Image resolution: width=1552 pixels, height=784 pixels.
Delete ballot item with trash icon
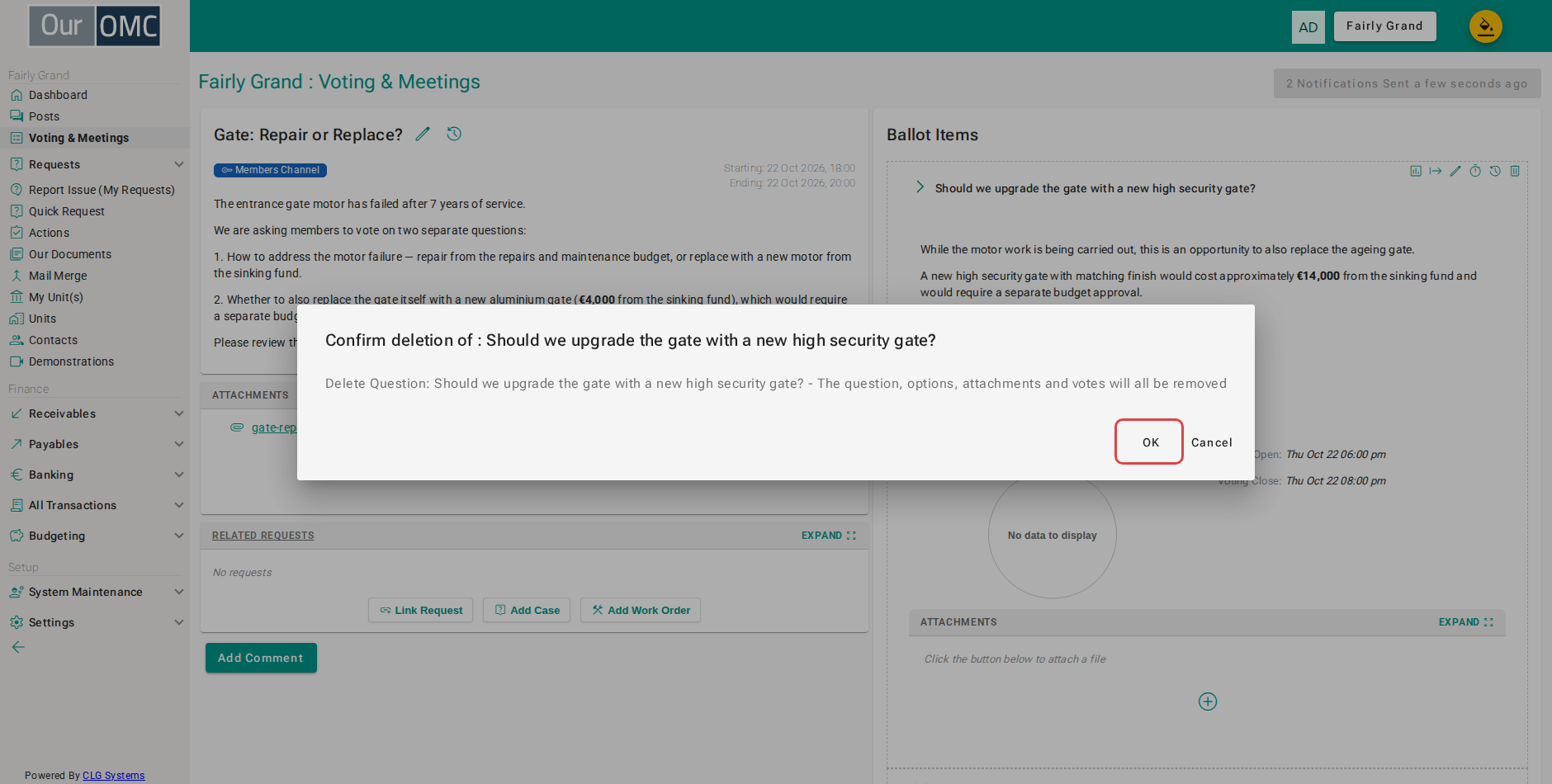coord(1515,171)
